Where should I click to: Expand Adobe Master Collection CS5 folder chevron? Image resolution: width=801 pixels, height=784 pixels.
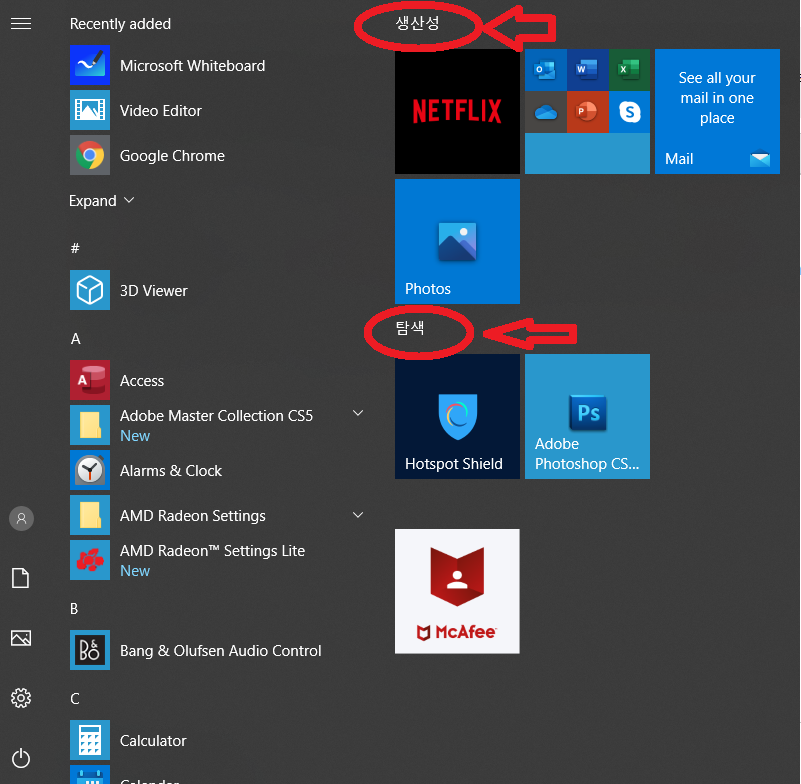358,413
